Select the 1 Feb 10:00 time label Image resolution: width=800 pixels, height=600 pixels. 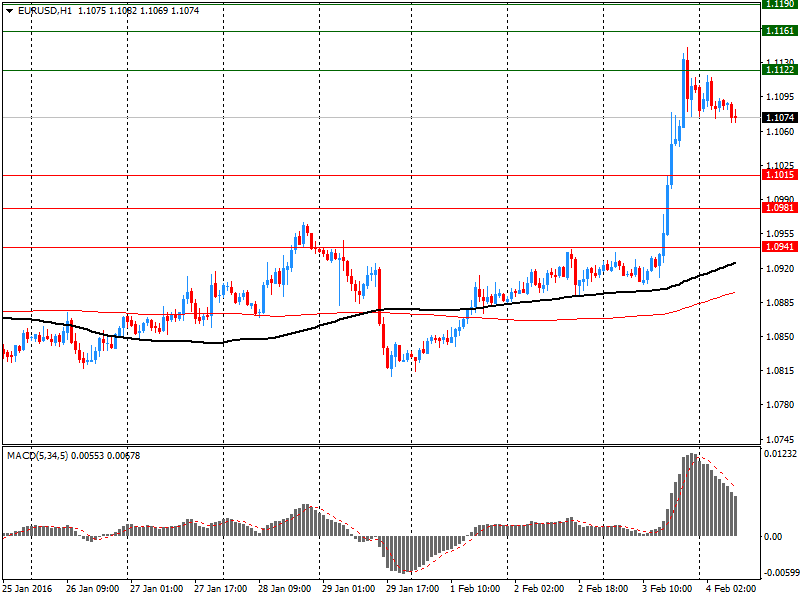(x=475, y=589)
